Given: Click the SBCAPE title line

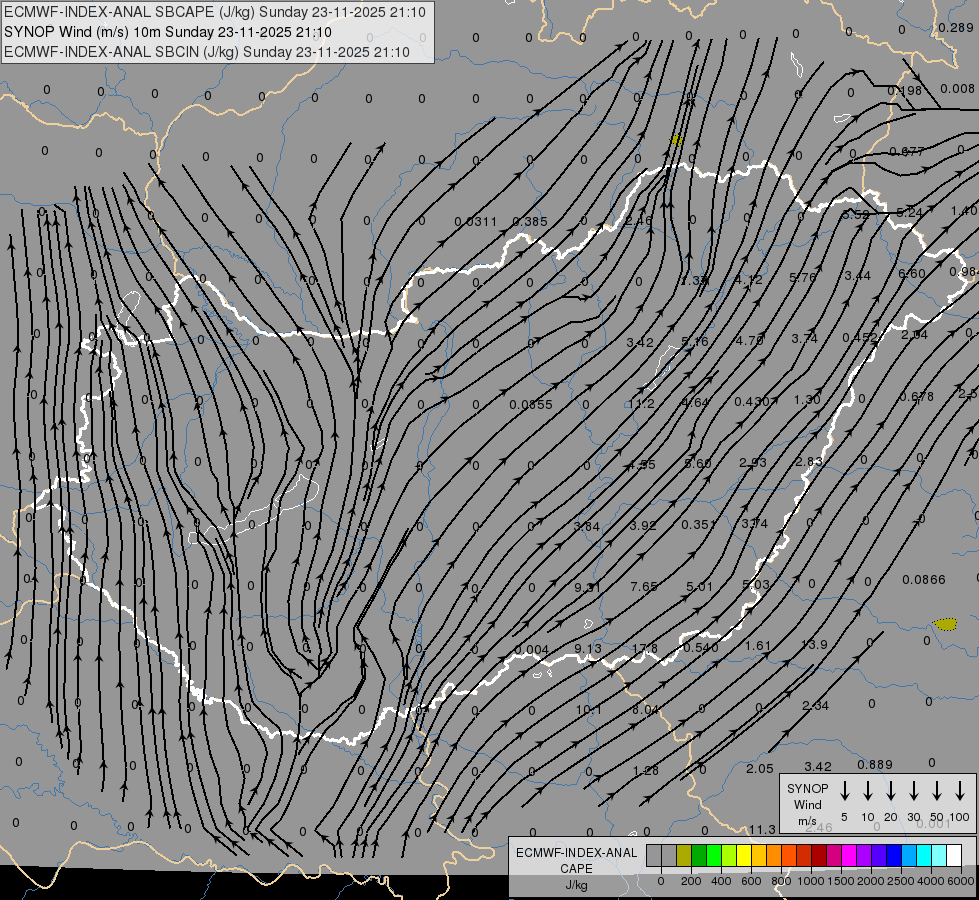Looking at the screenshot, I should click(215, 12).
